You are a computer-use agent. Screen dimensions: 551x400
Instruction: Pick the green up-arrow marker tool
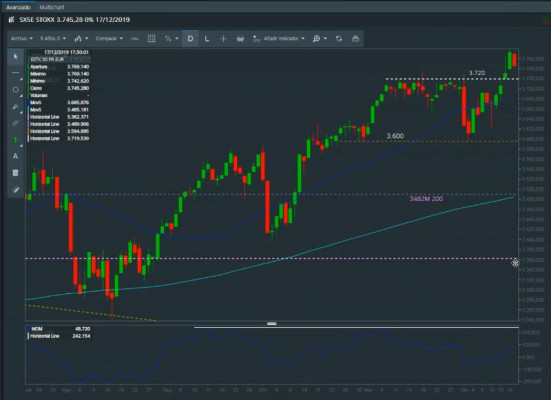pos(15,140)
